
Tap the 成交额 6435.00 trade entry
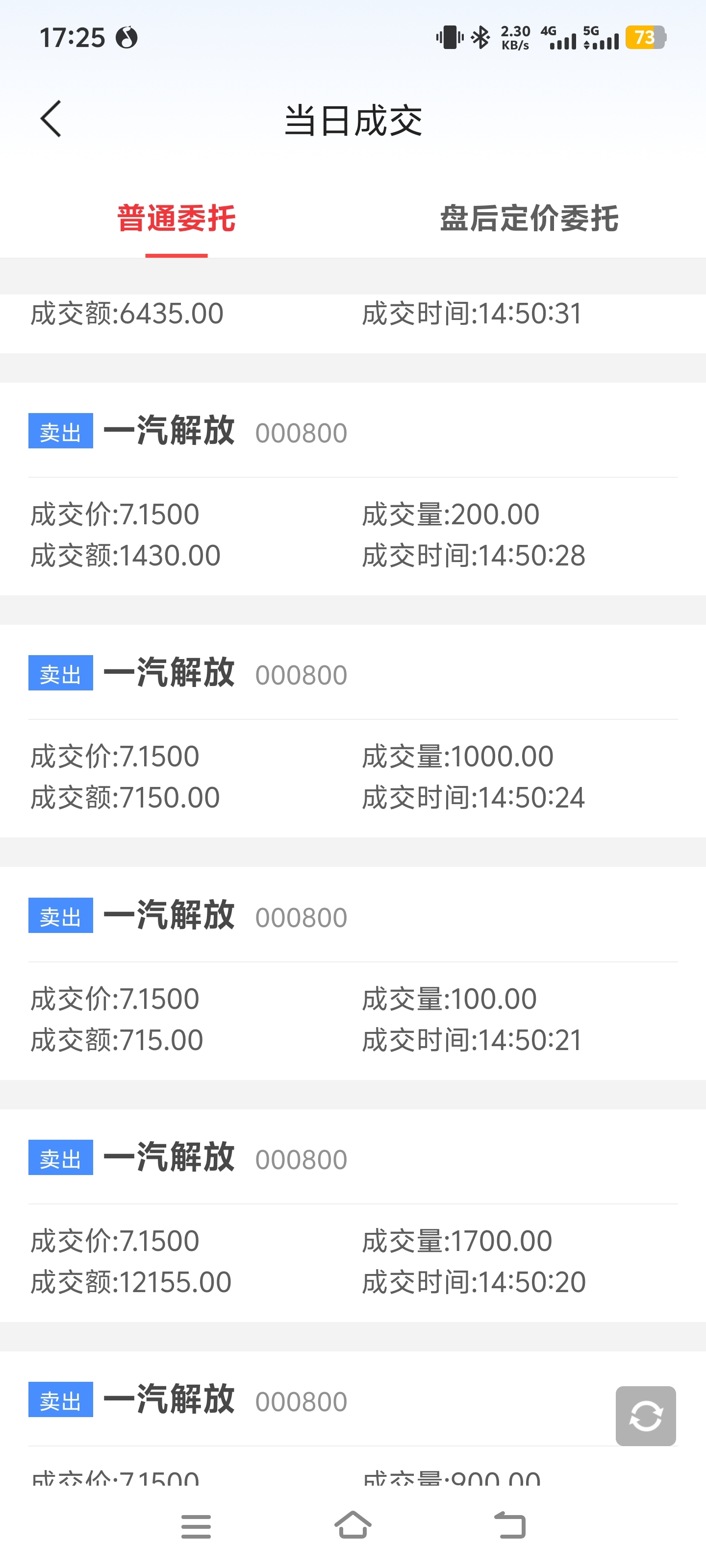(x=353, y=323)
